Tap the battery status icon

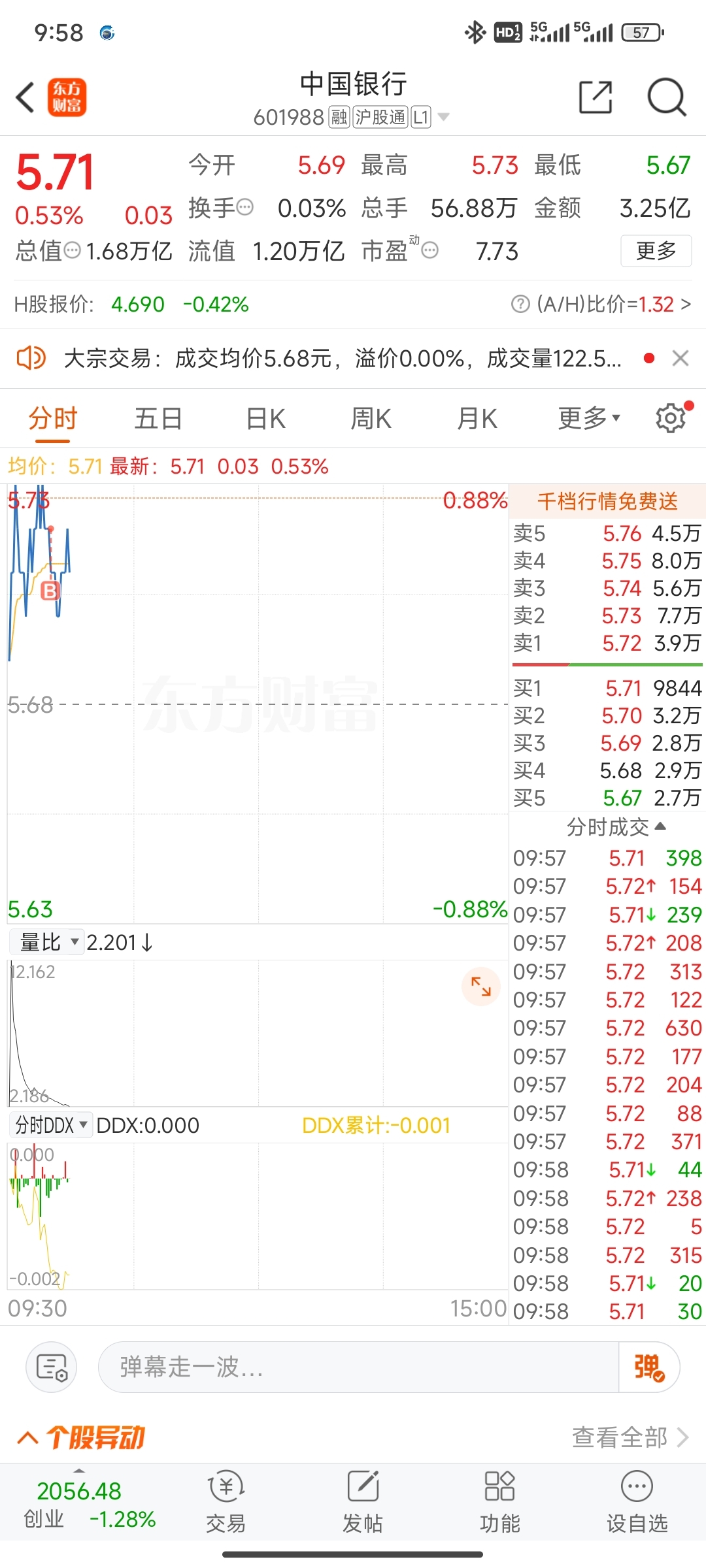point(643,32)
